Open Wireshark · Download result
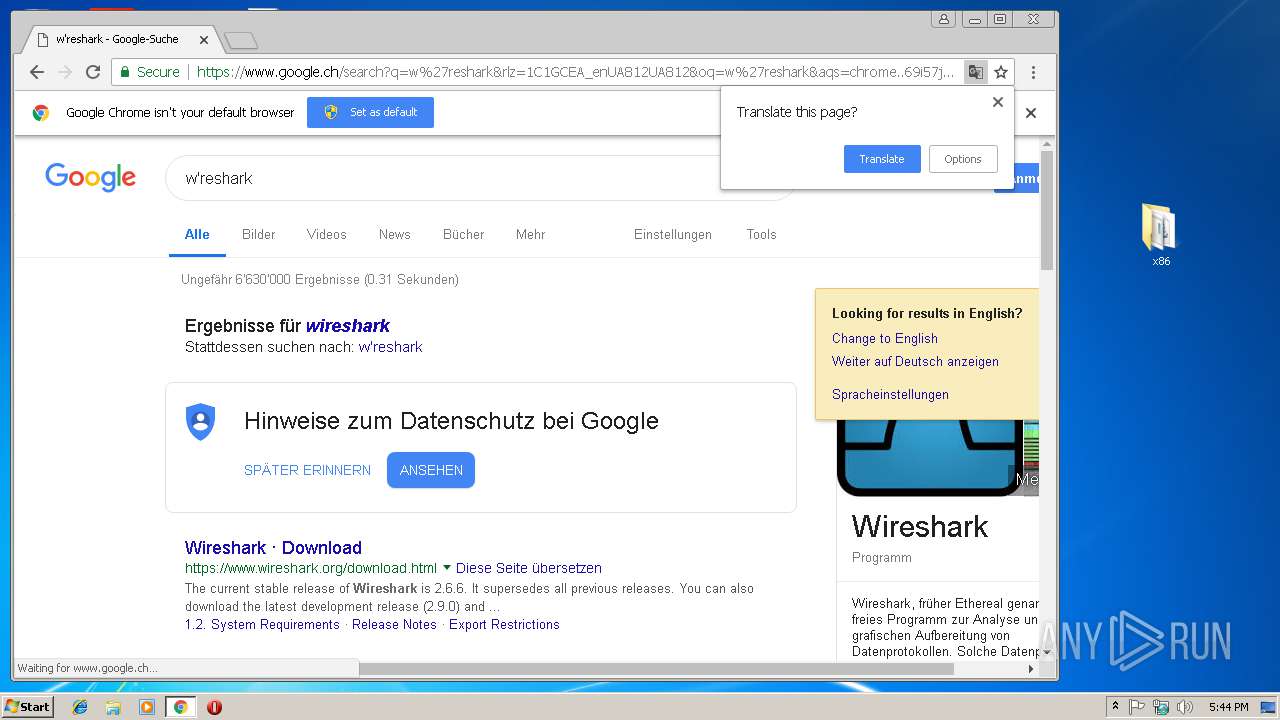Image resolution: width=1280 pixels, height=720 pixels. point(273,548)
